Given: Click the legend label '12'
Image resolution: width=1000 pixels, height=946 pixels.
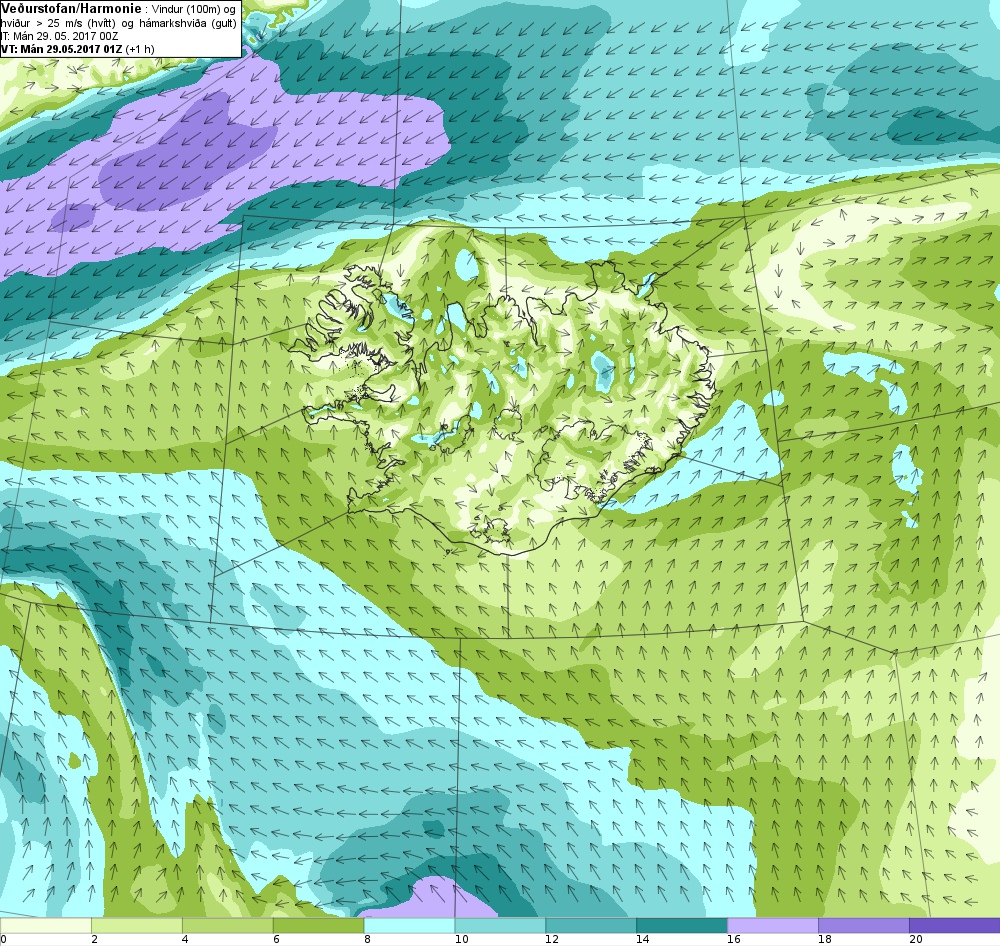Looking at the screenshot, I should pyautogui.click(x=552, y=939).
